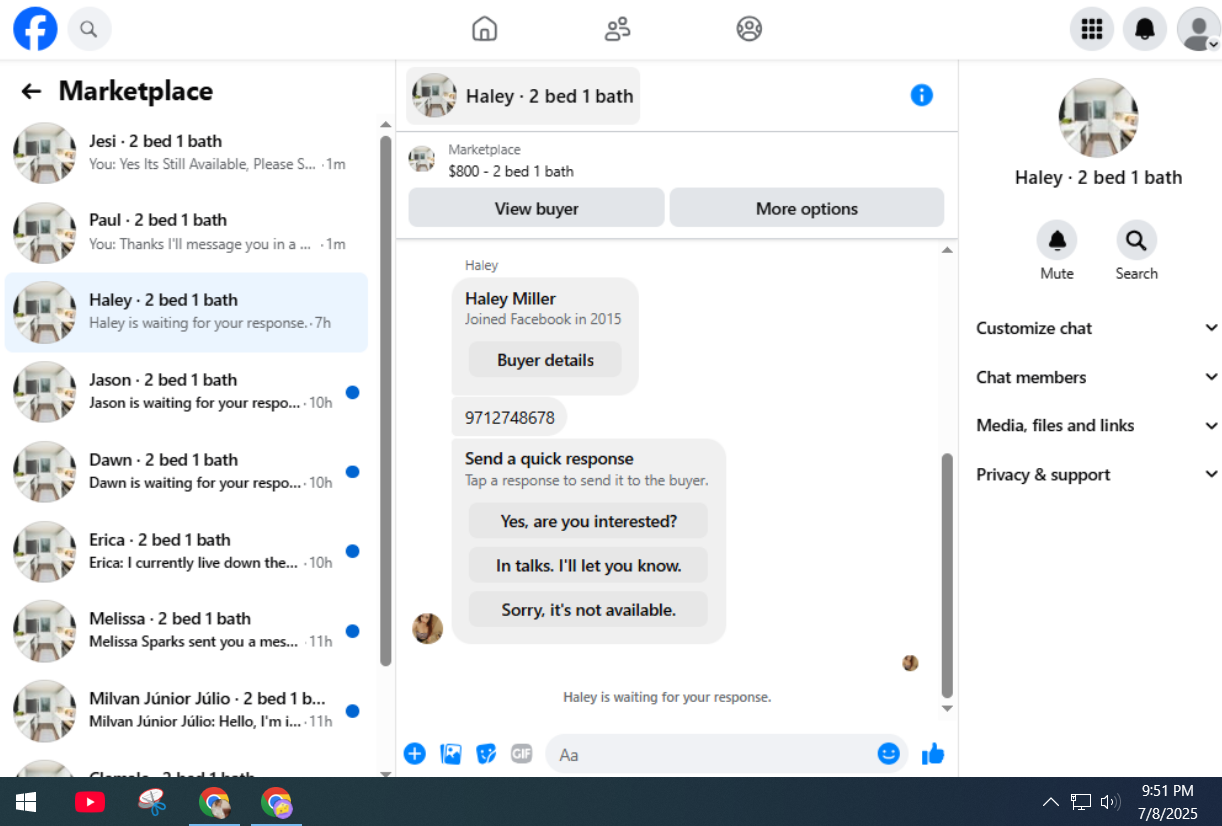Open Milvan Júnior Júlio's conversation
The width and height of the screenshot is (1222, 826).
pyautogui.click(x=186, y=710)
